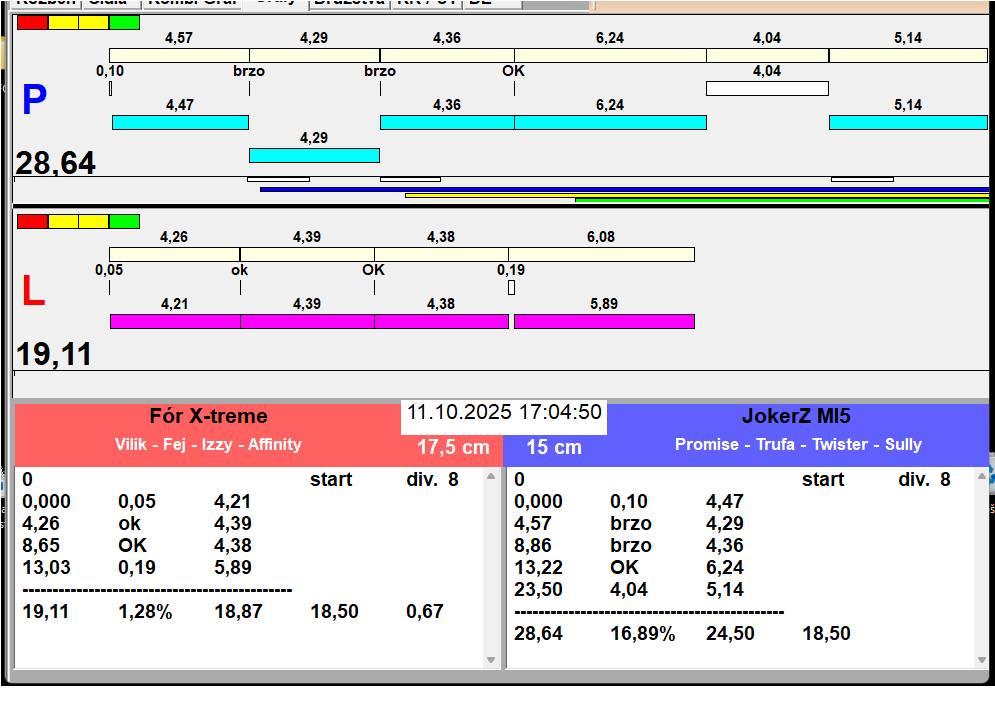The width and height of the screenshot is (995, 716).
Task: Click the green line under P lane
Action: pyautogui.click(x=782, y=200)
